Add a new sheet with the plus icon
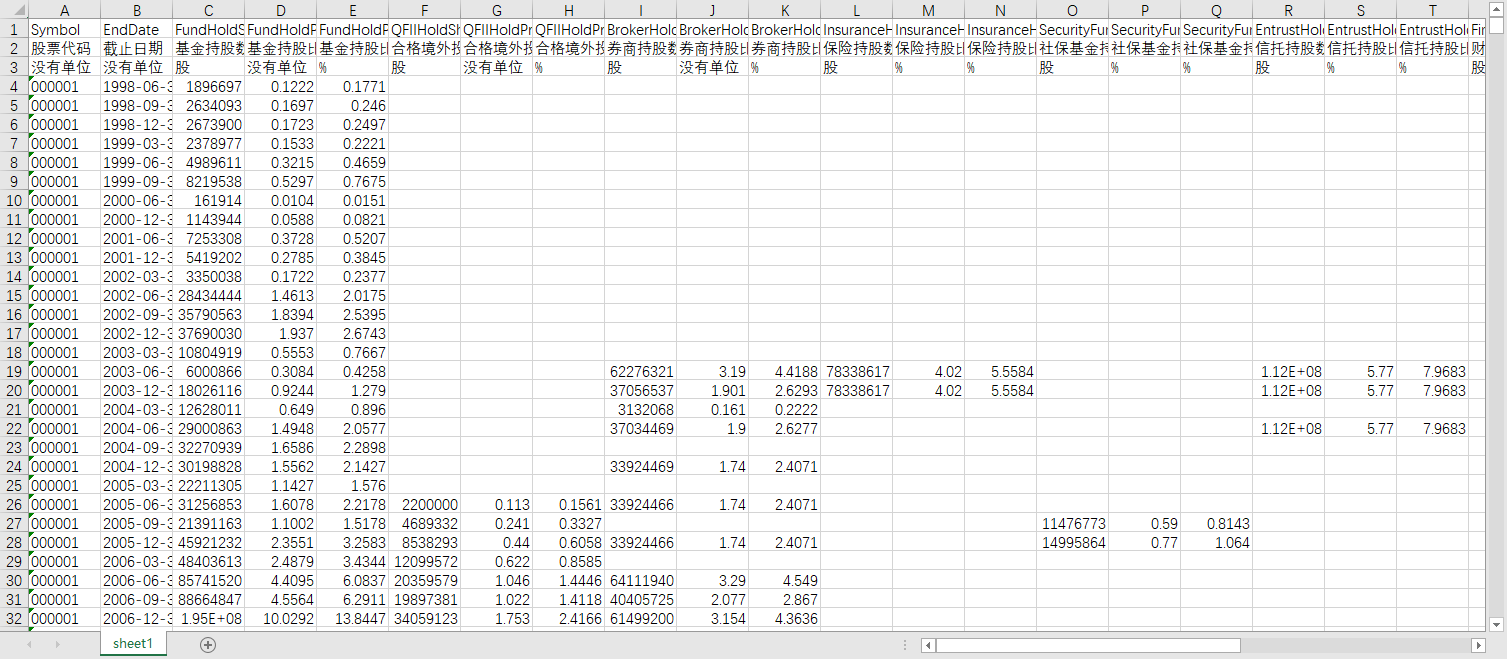Image resolution: width=1507 pixels, height=659 pixels. pos(208,645)
